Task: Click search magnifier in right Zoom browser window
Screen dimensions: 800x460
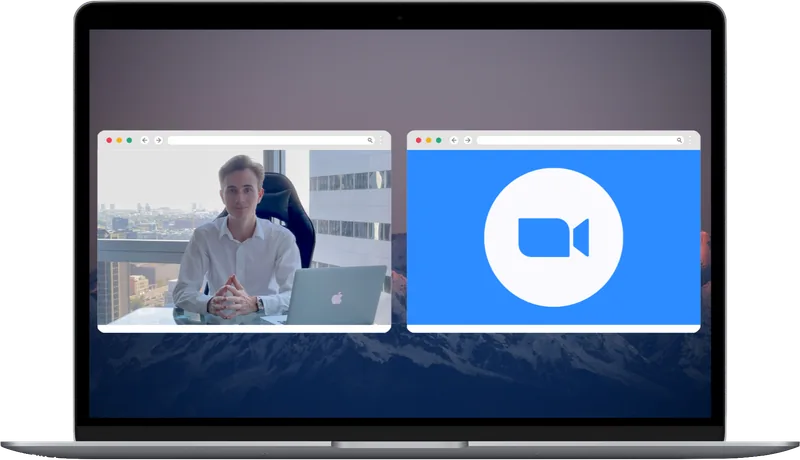Action: pos(679,140)
